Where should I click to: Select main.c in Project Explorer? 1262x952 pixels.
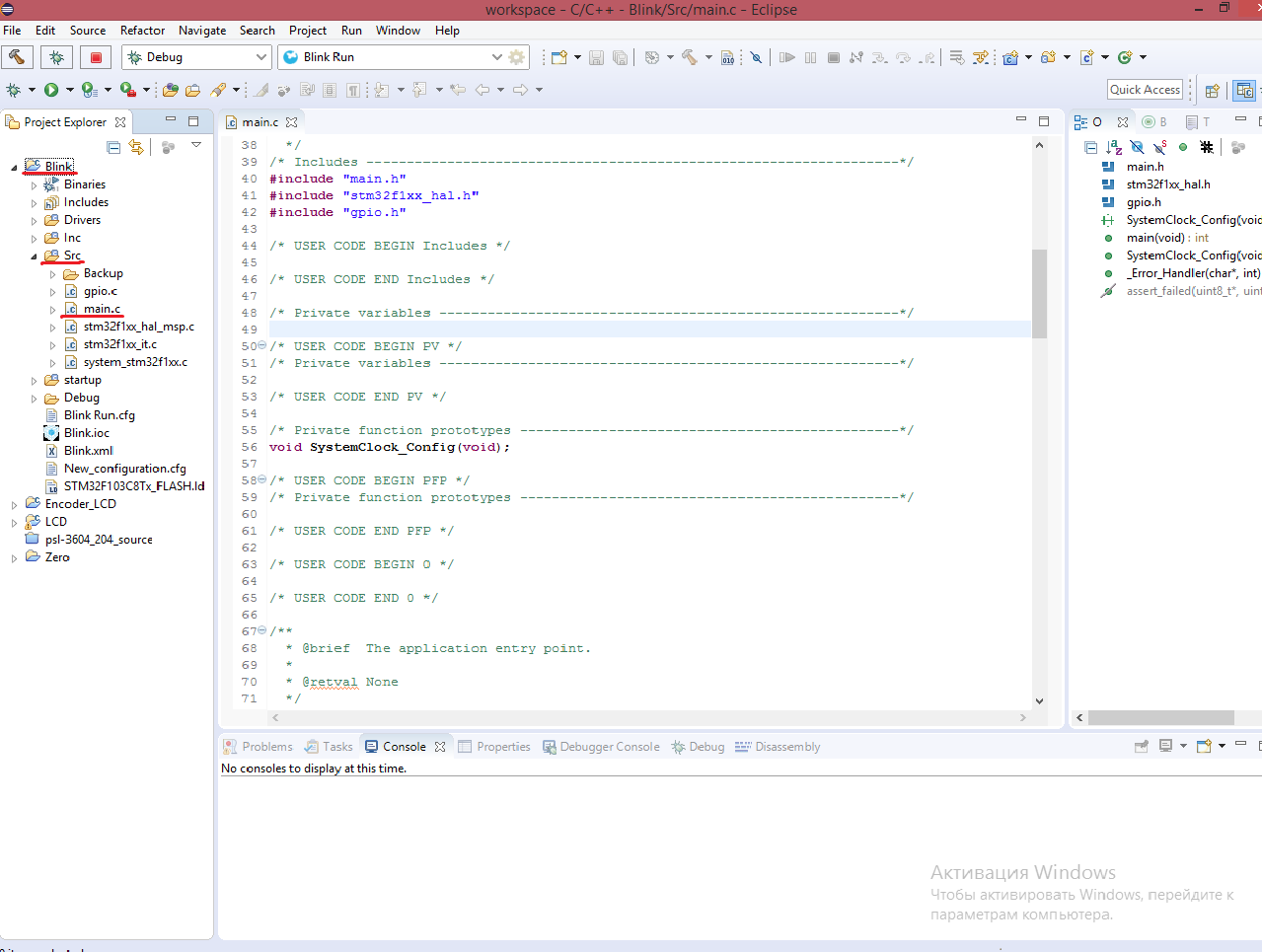(102, 309)
